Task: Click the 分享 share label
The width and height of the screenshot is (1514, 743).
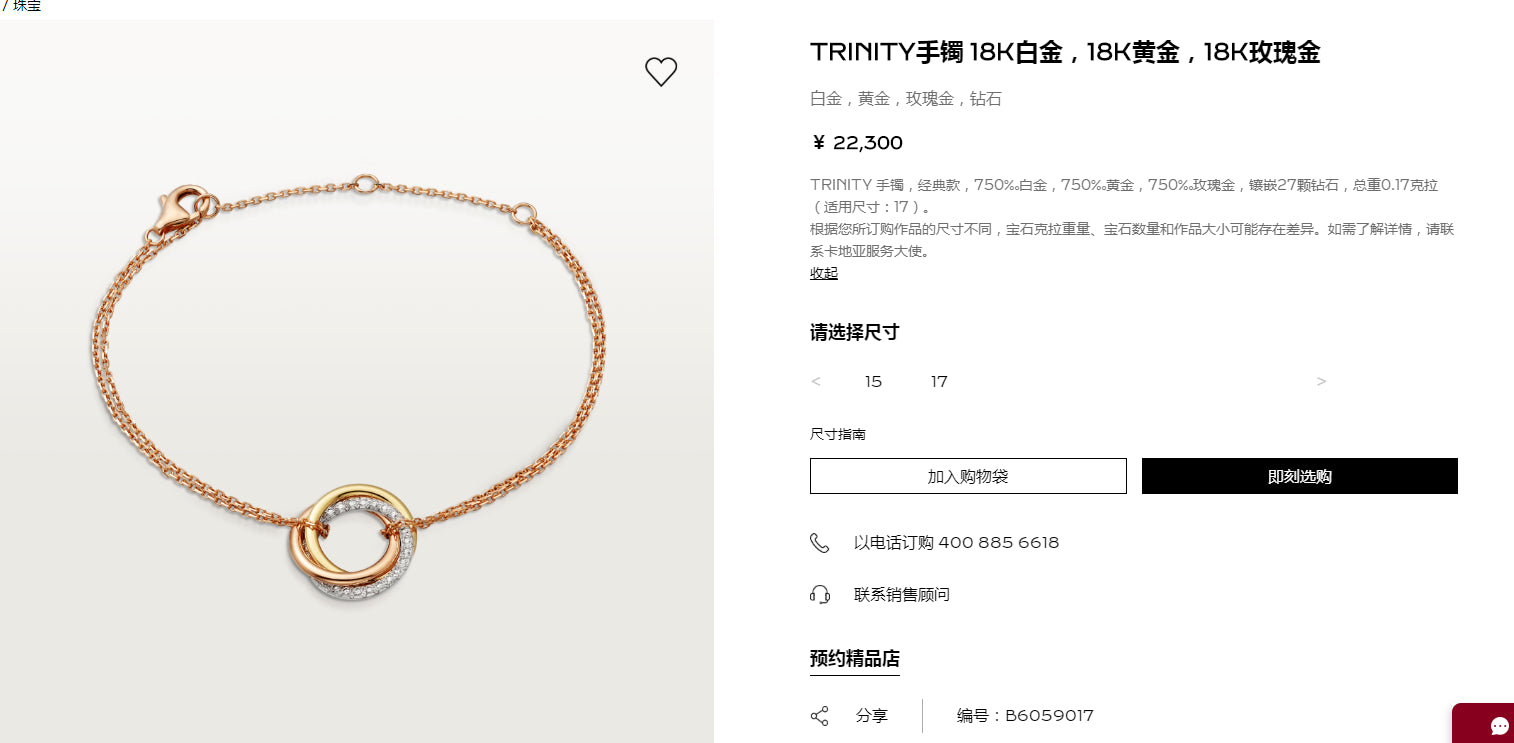Action: coord(872,716)
